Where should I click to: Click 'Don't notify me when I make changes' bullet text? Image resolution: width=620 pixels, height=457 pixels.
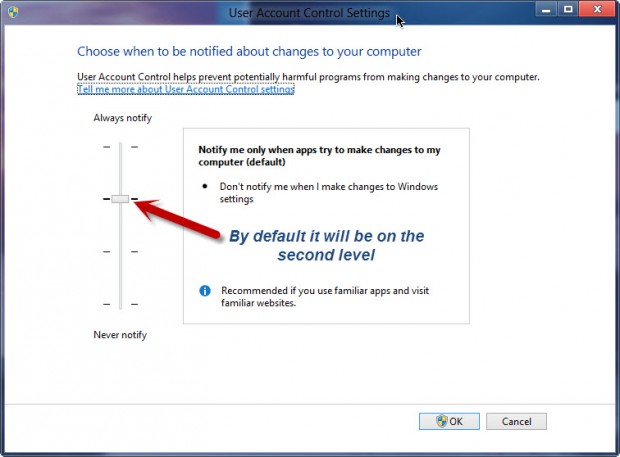[329, 193]
